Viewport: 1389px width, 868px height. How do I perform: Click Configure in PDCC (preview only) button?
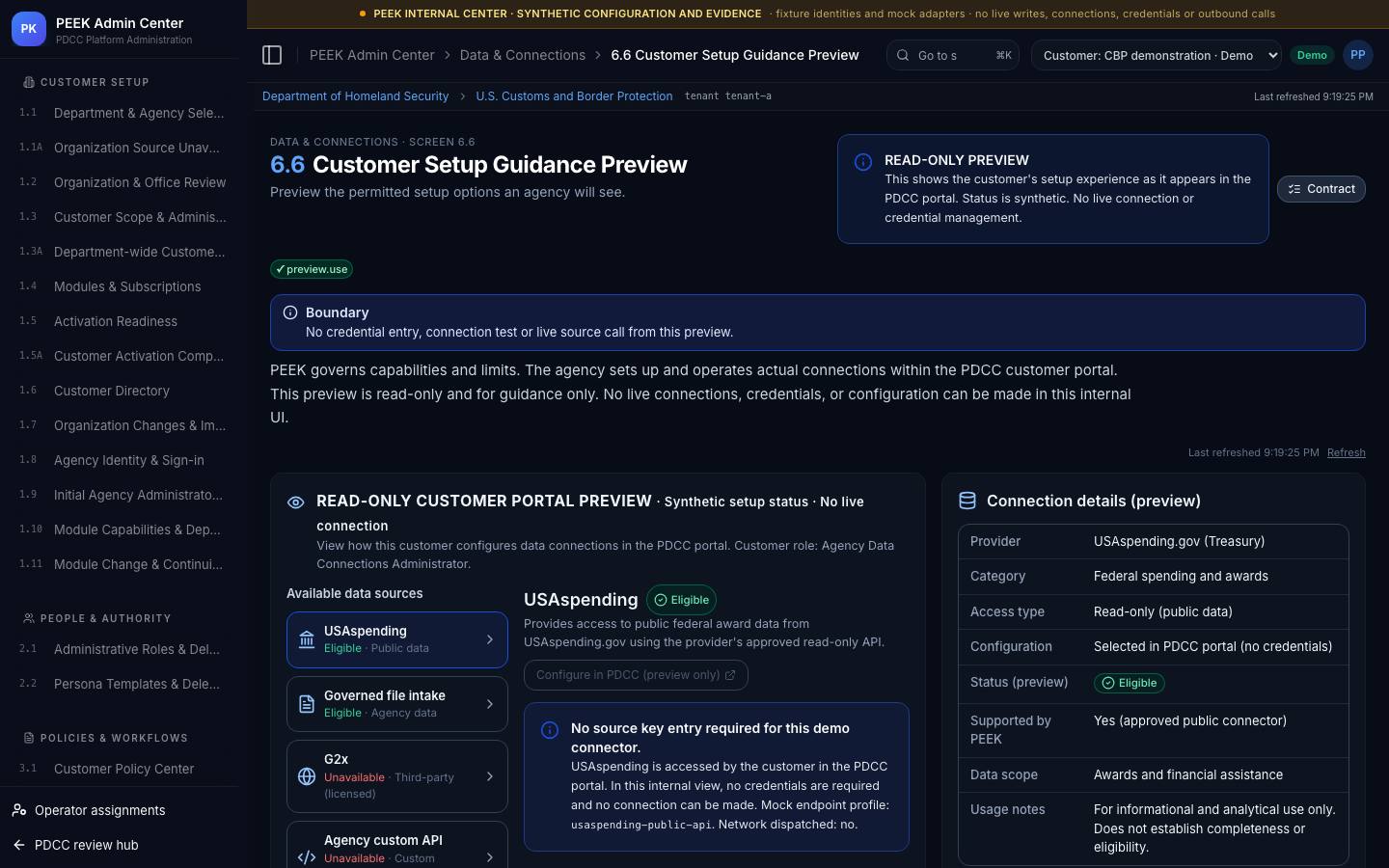(x=636, y=675)
